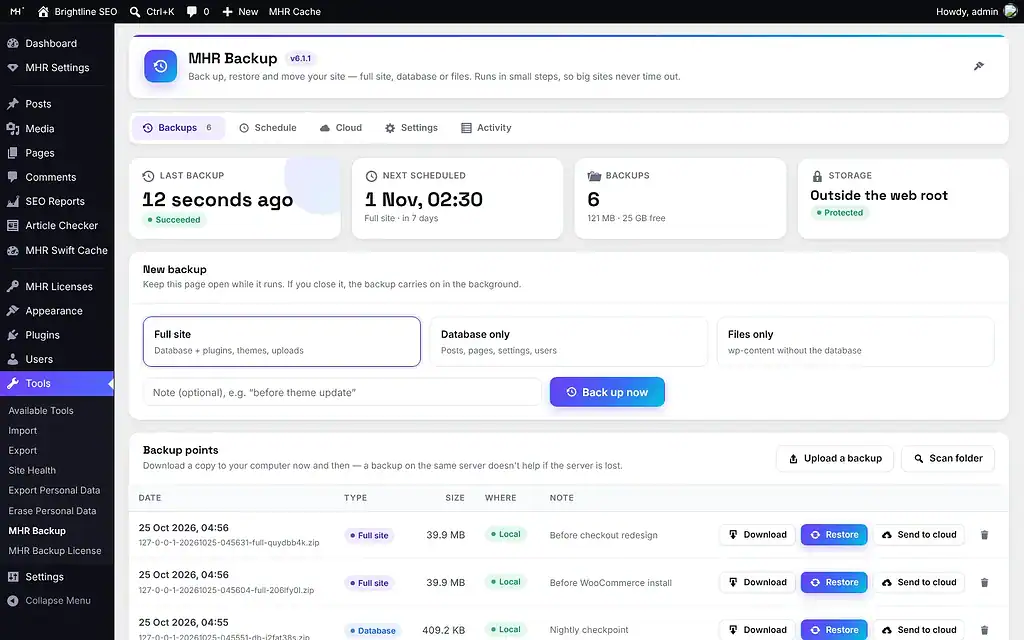Image resolution: width=1024 pixels, height=640 pixels.
Task: Open MHR Cache admin bar item
Action: [x=295, y=11]
